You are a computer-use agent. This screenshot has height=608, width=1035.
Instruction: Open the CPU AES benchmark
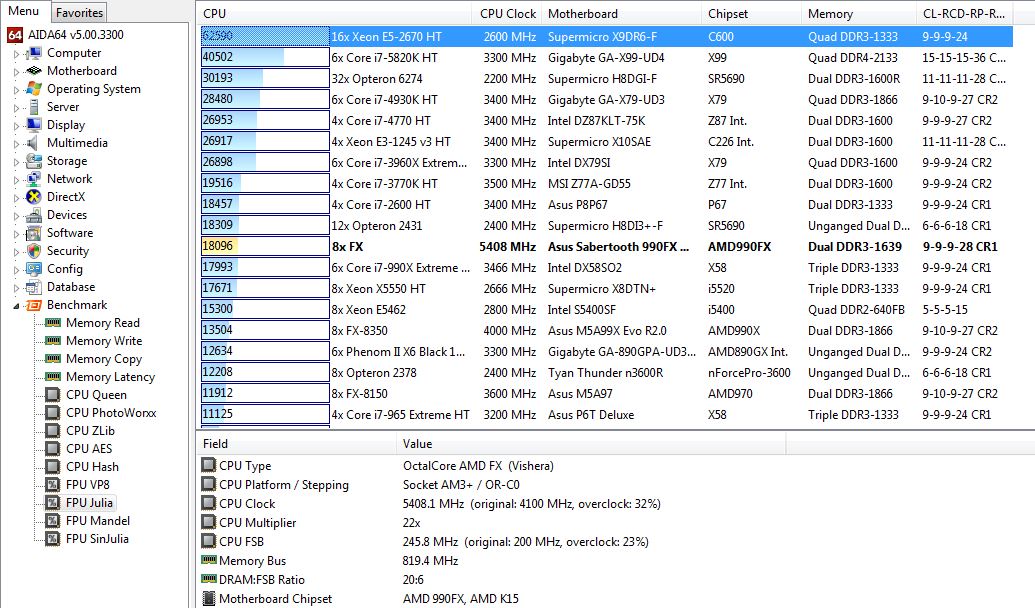click(x=89, y=449)
